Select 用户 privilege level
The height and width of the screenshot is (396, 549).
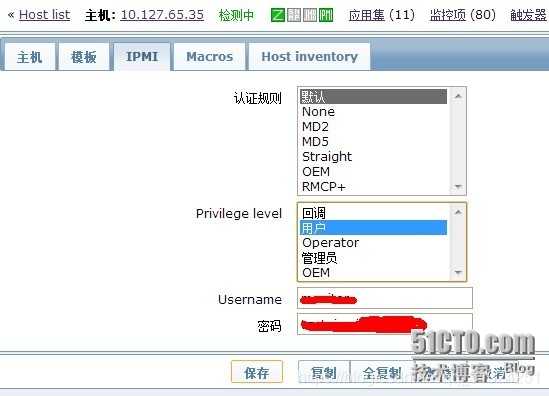tap(373, 228)
